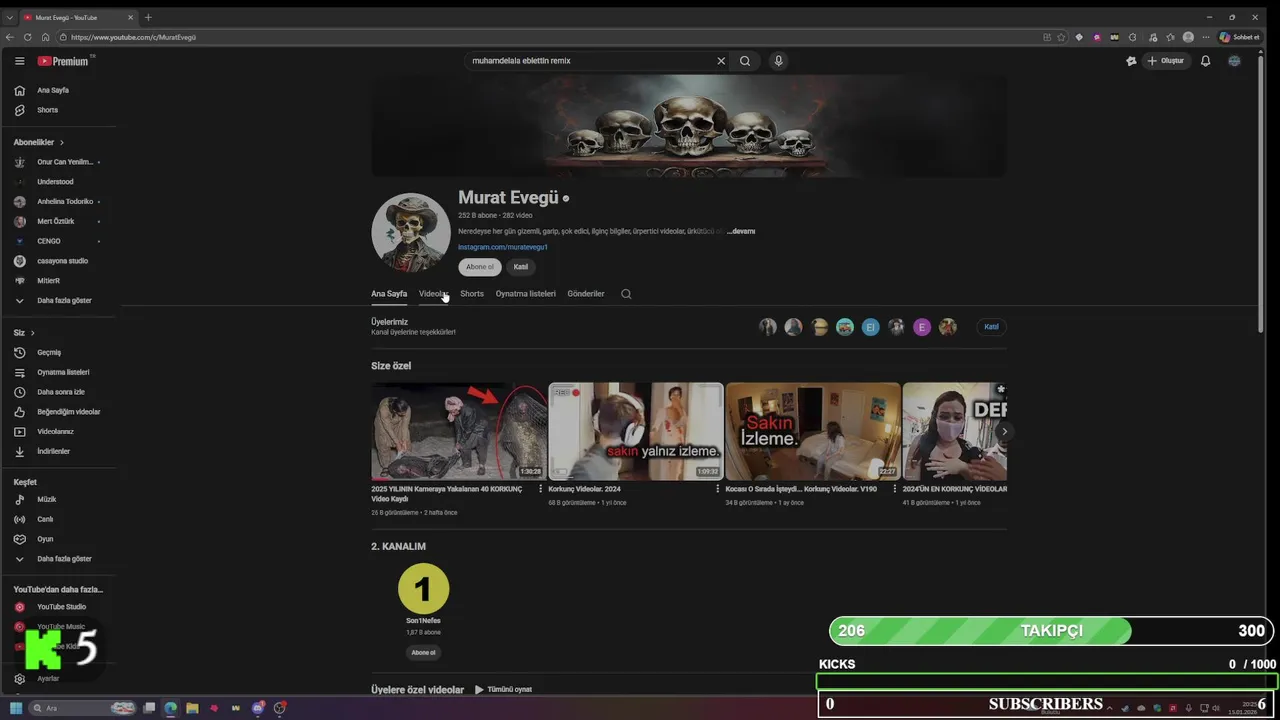Open a new browser tab
The height and width of the screenshot is (720, 1280).
tap(148, 17)
